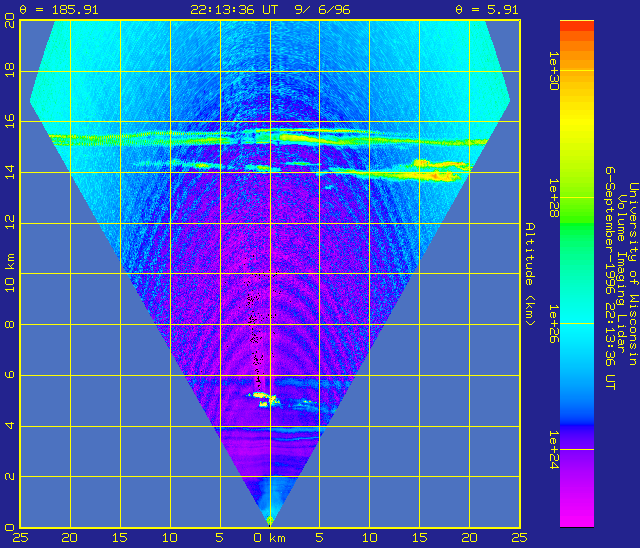This screenshot has height=548, width=640.
Task: Click the 0 km horizontal axis label
Action: coord(269,538)
